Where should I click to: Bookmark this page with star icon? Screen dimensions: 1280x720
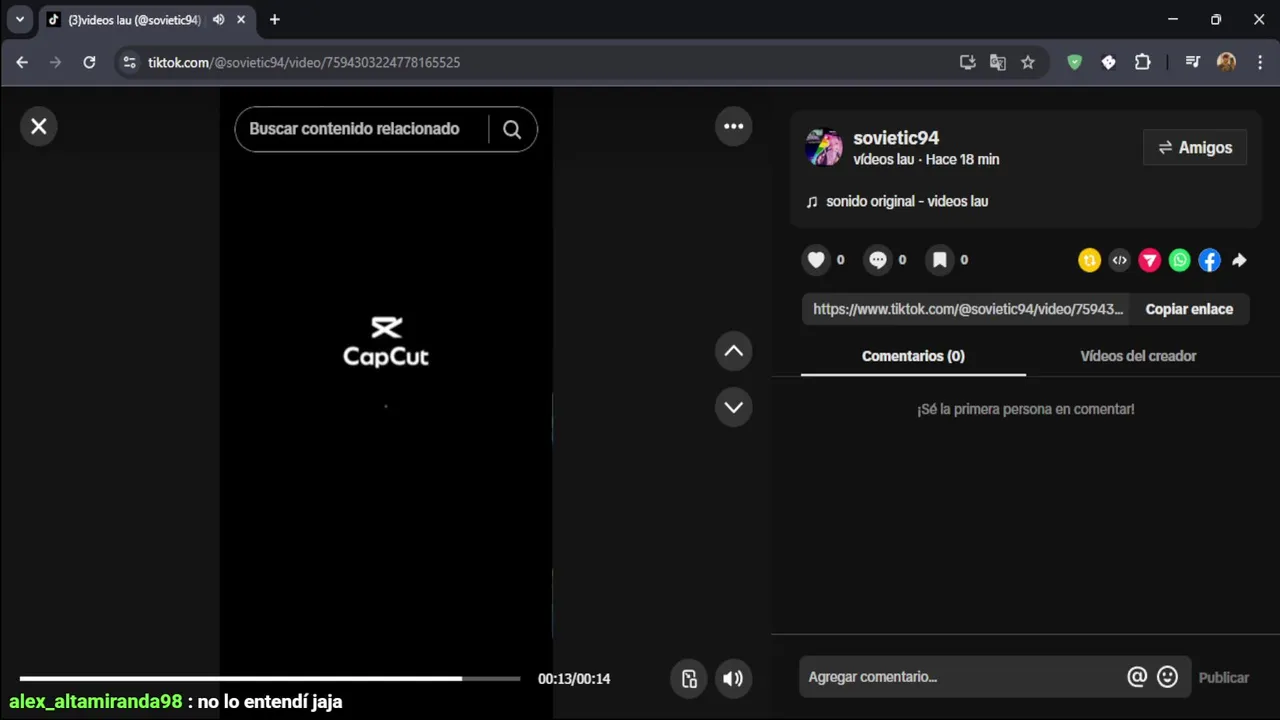(1027, 62)
